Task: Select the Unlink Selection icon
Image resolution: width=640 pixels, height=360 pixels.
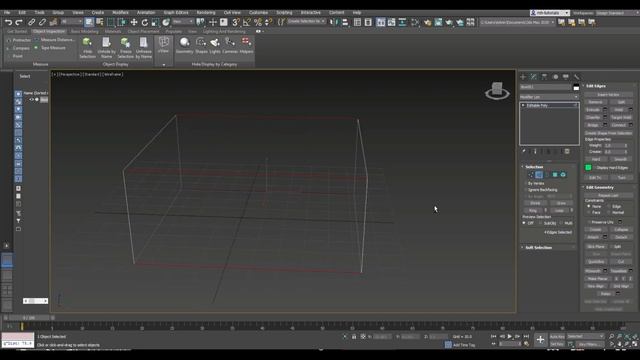Action: coord(42,22)
